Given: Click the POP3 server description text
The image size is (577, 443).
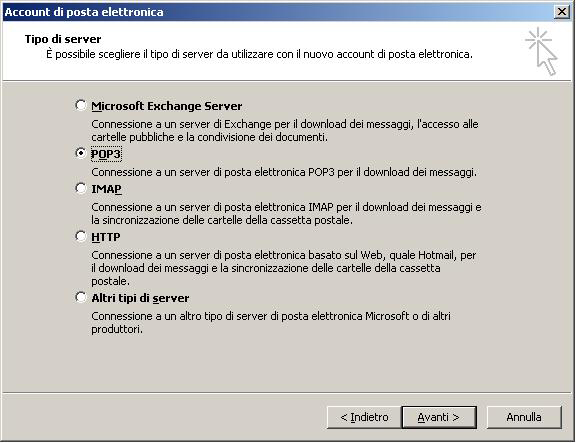Looking at the screenshot, I should point(284,172).
